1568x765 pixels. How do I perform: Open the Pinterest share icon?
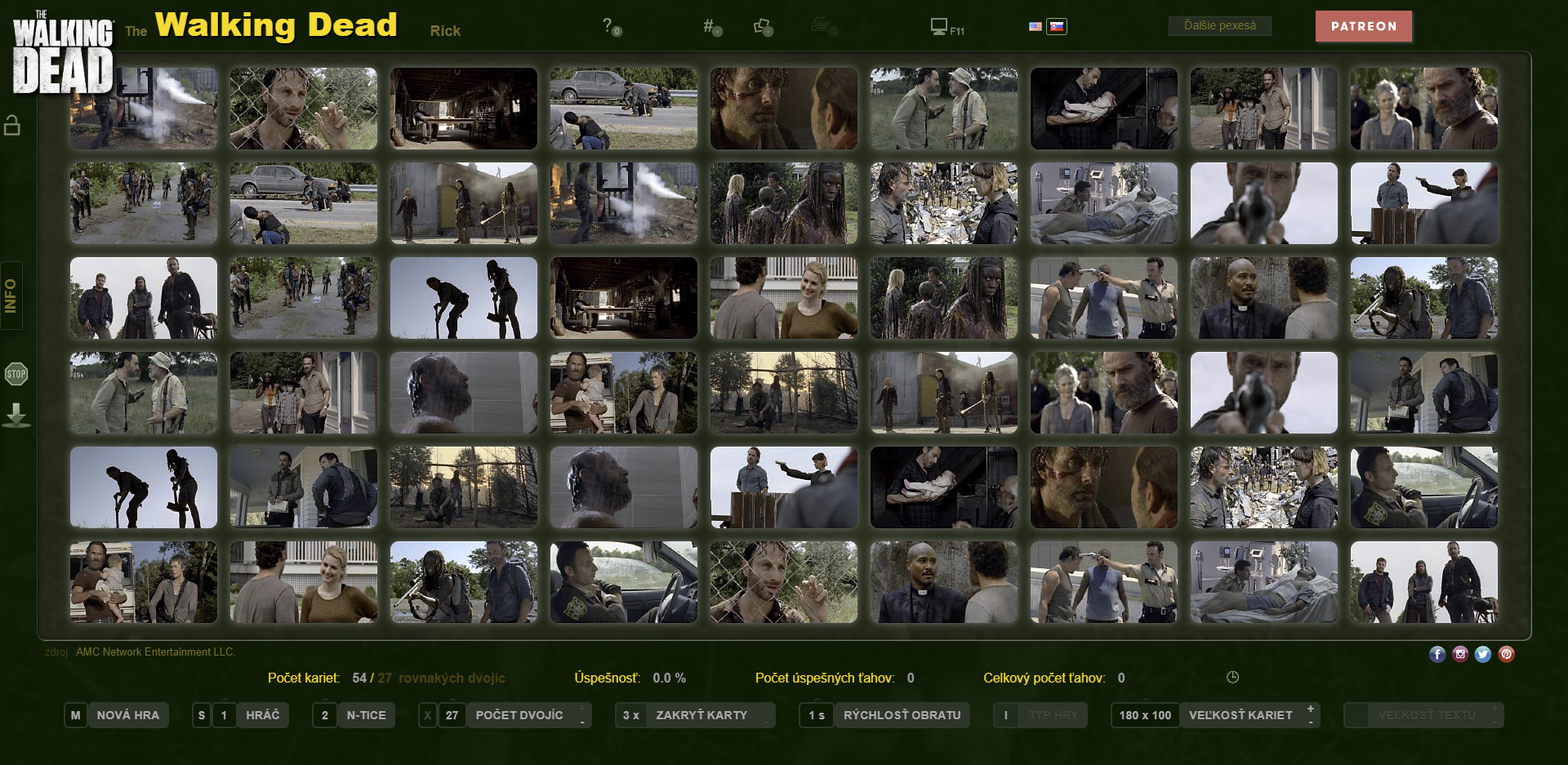pyautogui.click(x=1506, y=654)
